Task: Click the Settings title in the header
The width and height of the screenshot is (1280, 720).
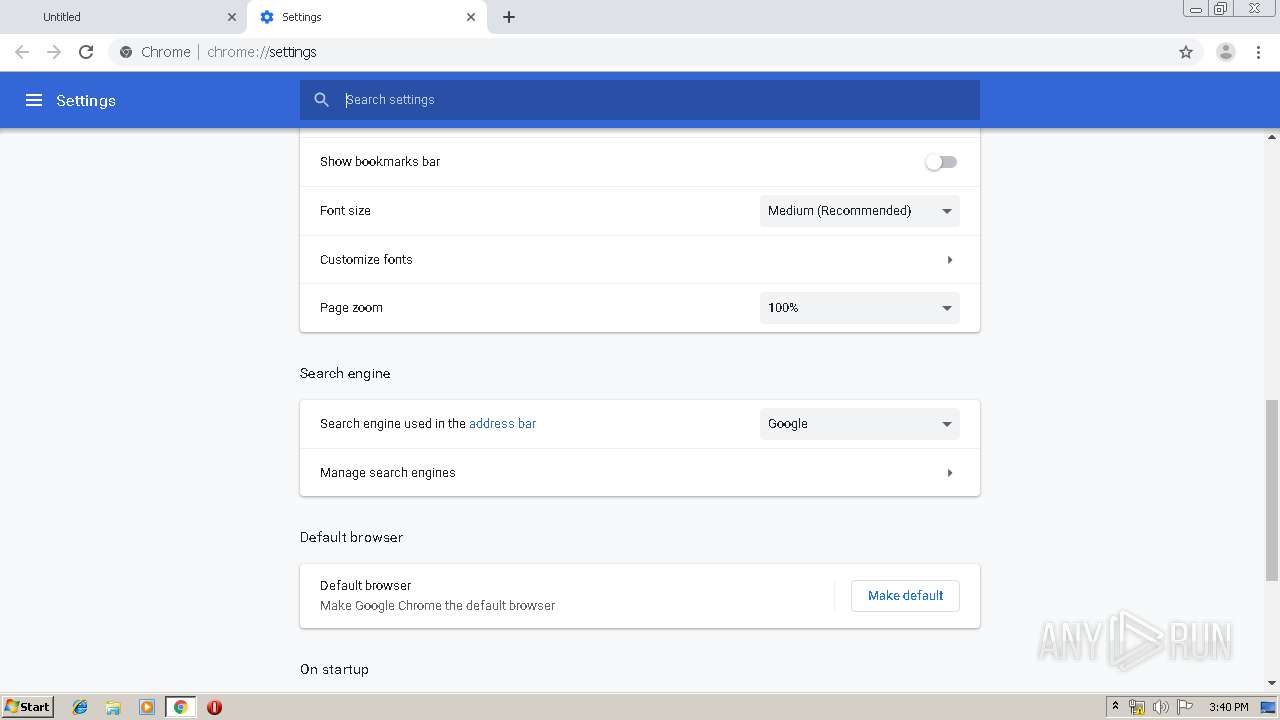Action: coord(86,101)
